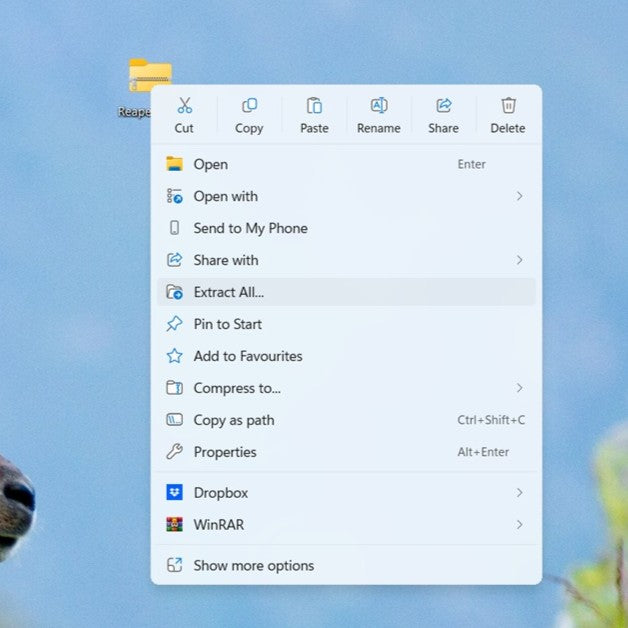The height and width of the screenshot is (628, 628).
Task: Select Copy as path
Action: (x=346, y=420)
